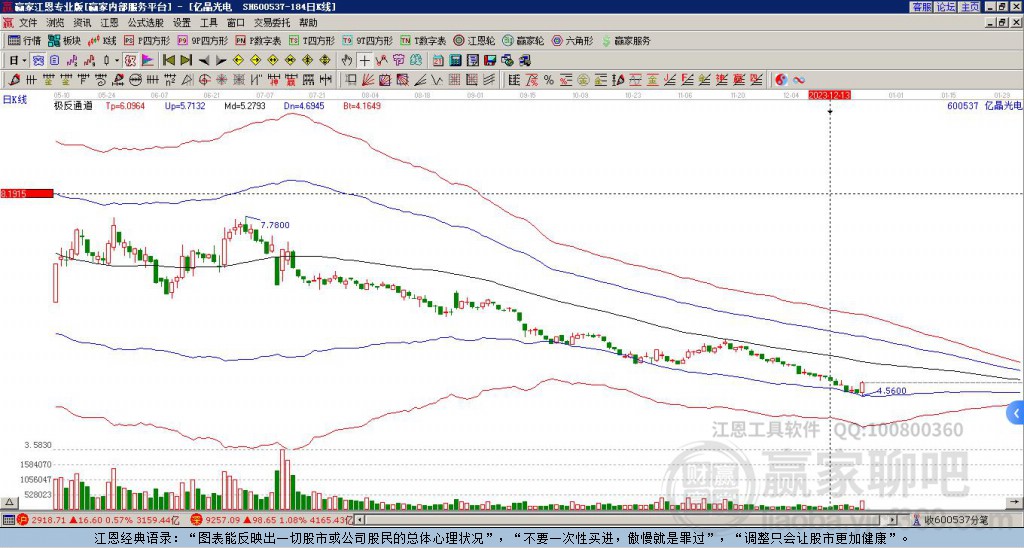Screen dimensions: 1024x548
Task: Toggle the crosshair cursor tool
Action: click(x=365, y=61)
